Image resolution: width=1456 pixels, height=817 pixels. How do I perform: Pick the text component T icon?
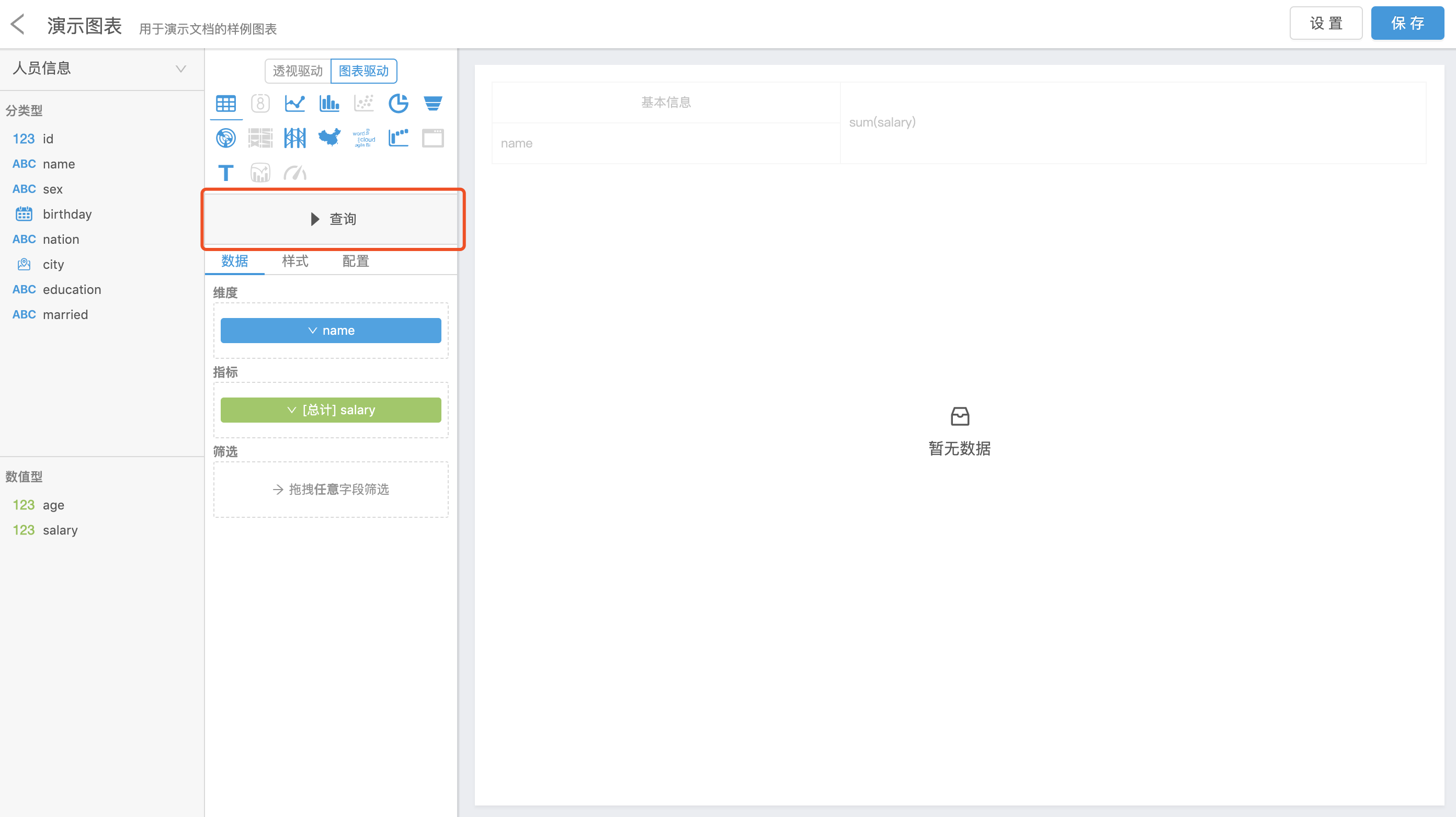click(225, 173)
